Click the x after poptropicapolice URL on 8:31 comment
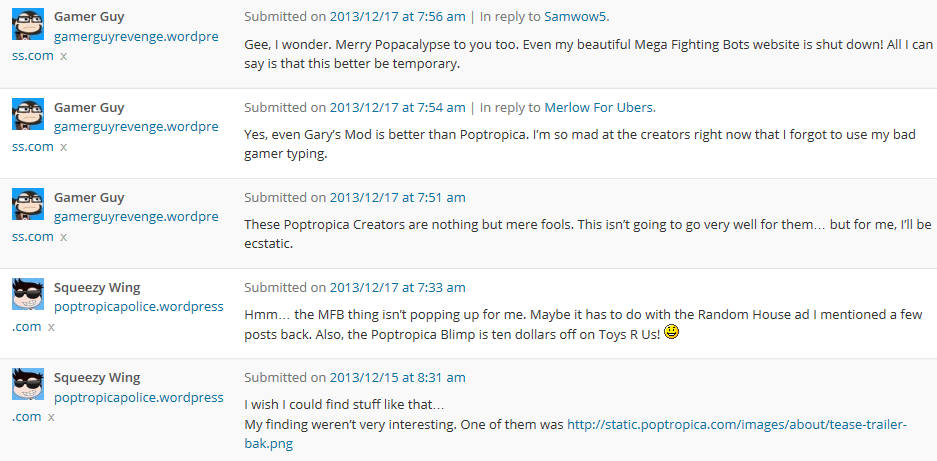Image resolution: width=937 pixels, height=461 pixels. click(51, 417)
